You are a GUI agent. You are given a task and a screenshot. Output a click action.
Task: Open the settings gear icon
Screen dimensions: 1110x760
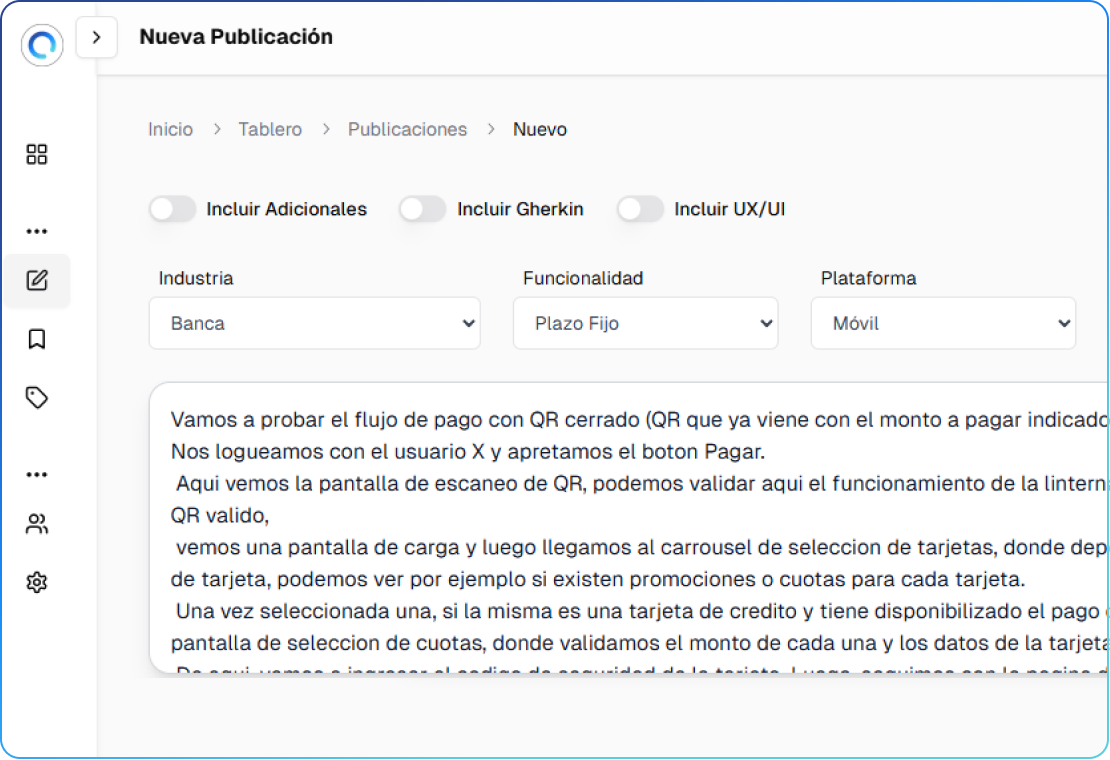[x=37, y=582]
